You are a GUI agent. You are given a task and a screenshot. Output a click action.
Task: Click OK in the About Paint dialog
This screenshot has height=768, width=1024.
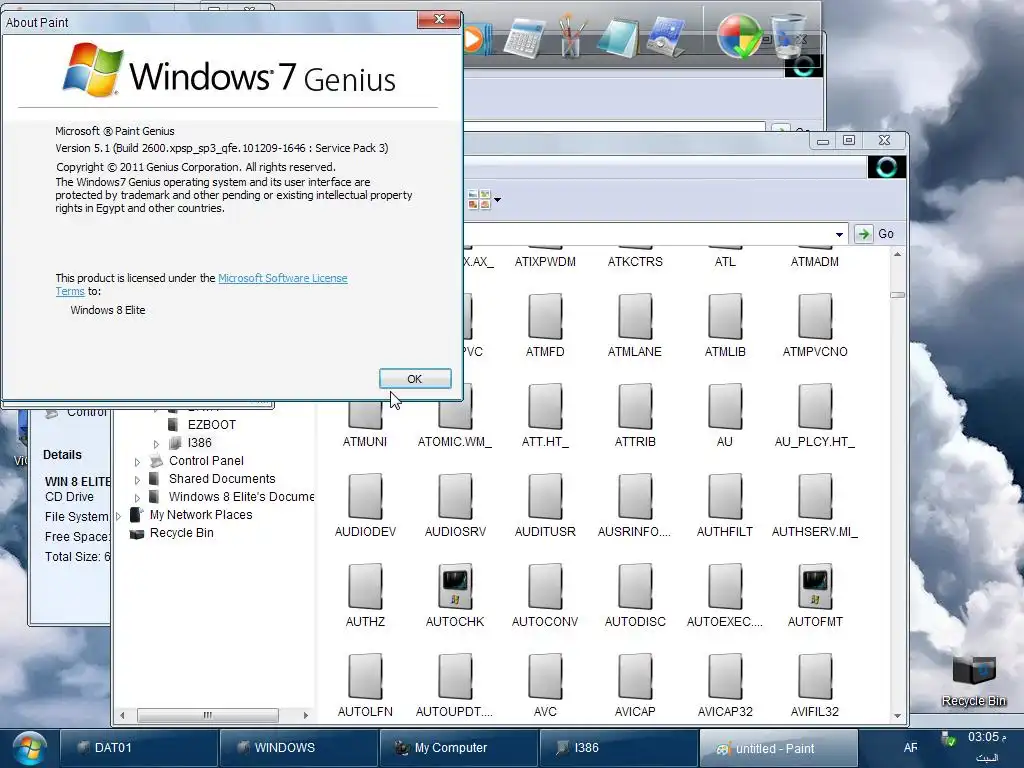(x=415, y=379)
